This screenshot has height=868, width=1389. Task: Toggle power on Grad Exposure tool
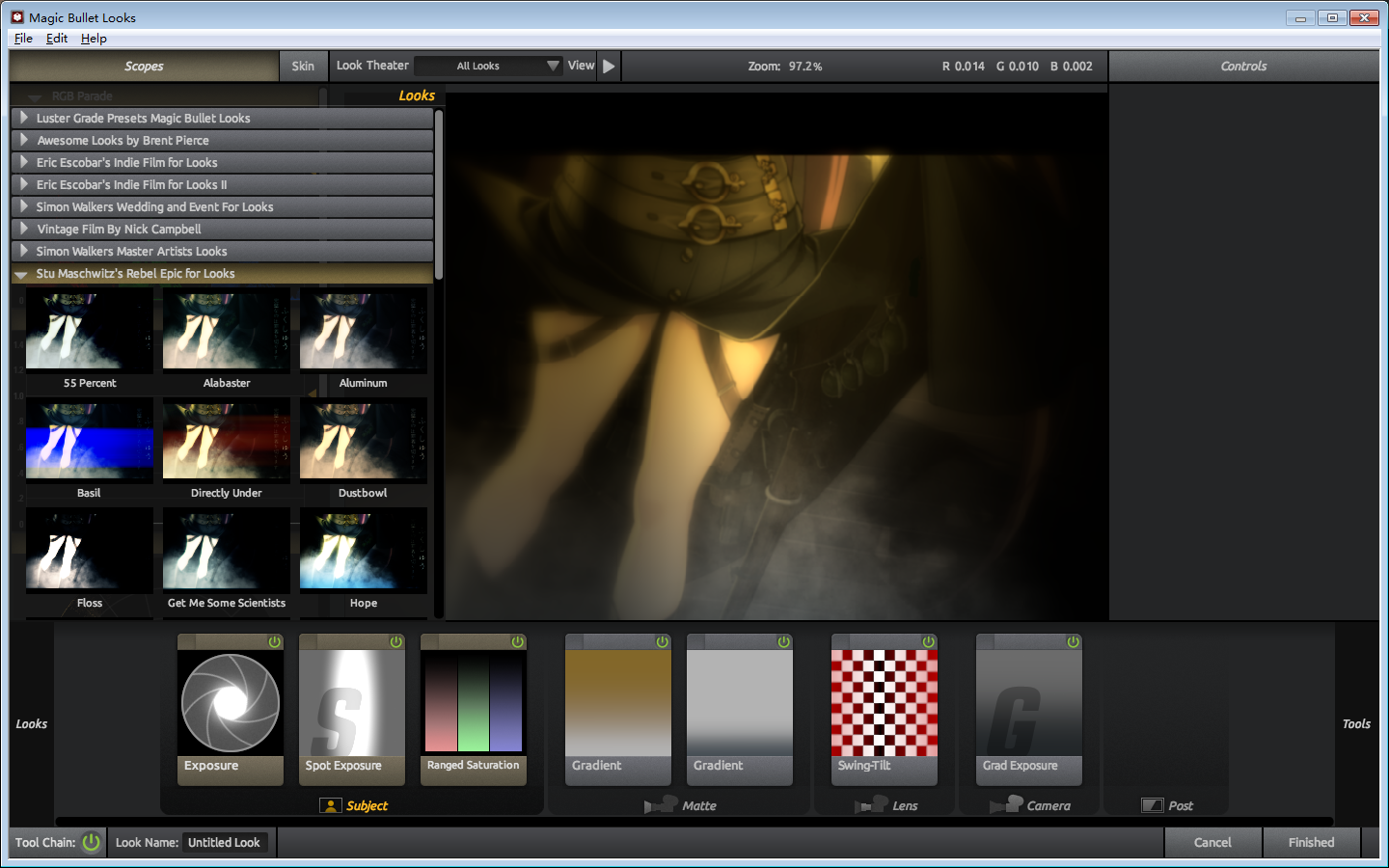[1074, 641]
